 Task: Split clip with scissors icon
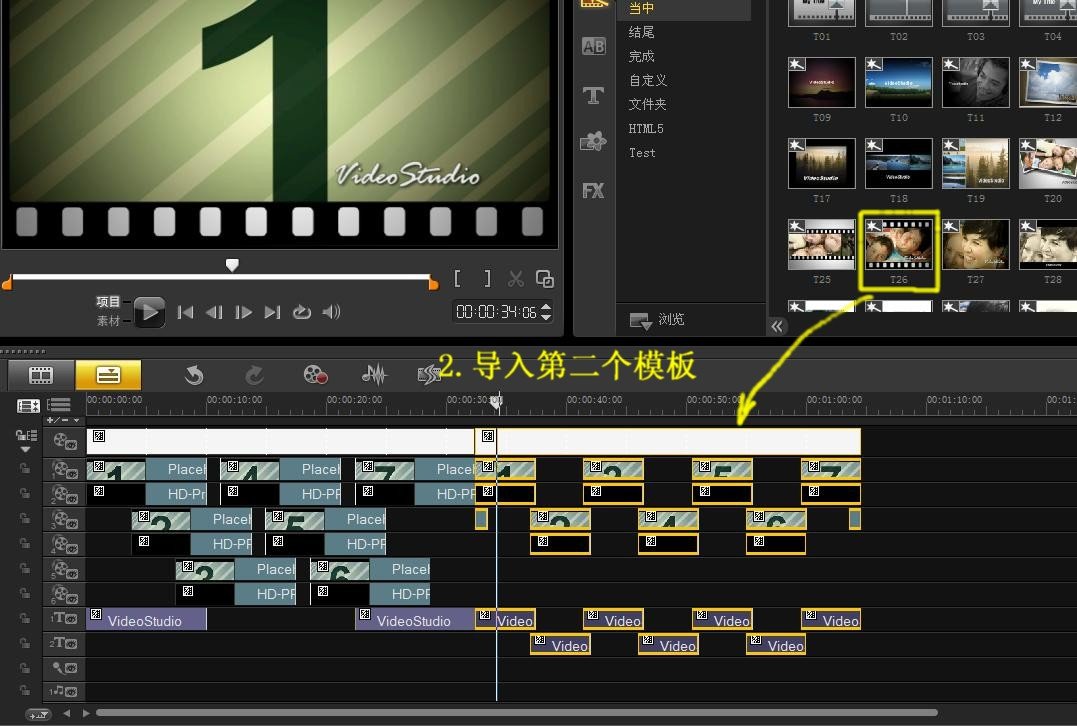click(x=516, y=279)
